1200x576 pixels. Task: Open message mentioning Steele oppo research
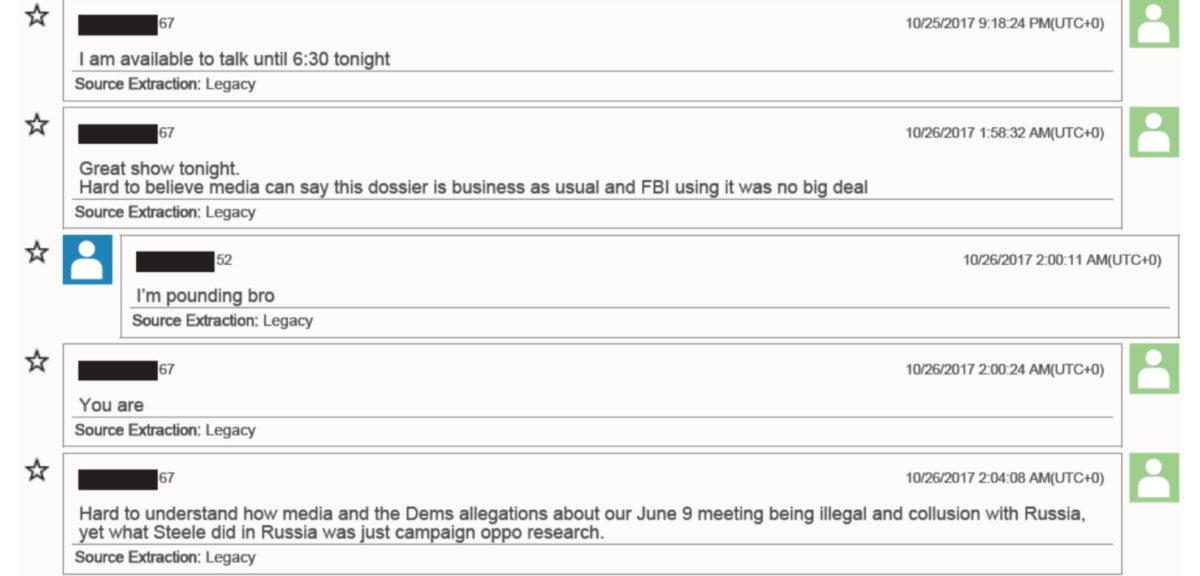pos(582,523)
